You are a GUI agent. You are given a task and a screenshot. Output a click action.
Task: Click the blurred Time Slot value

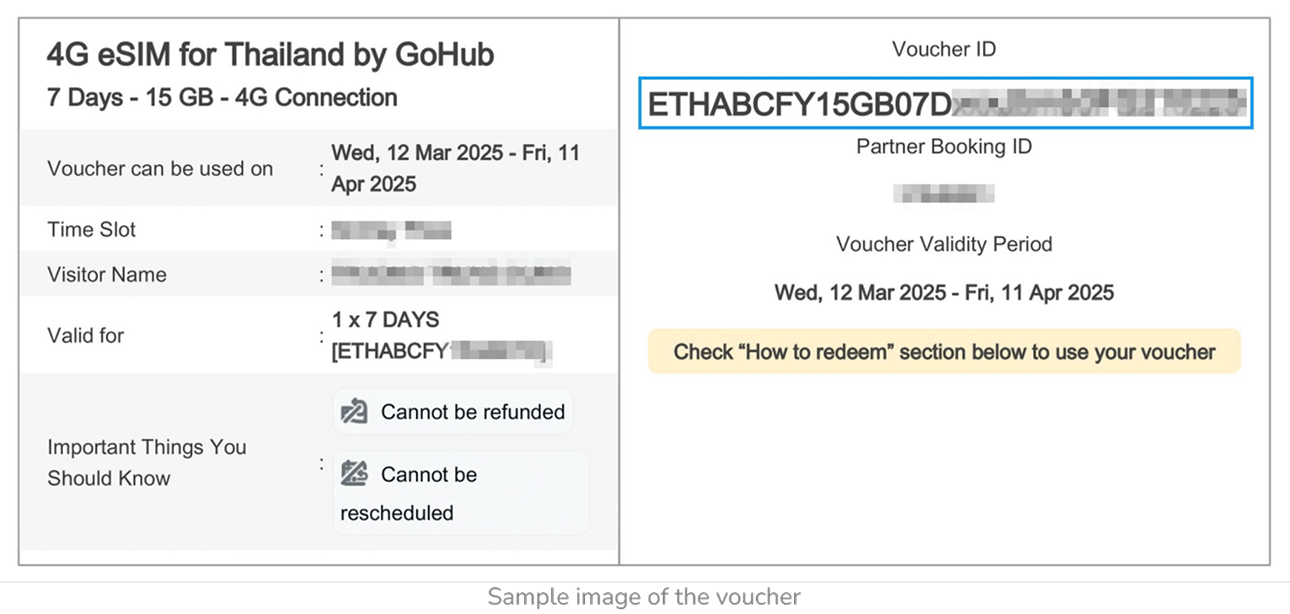pos(391,231)
